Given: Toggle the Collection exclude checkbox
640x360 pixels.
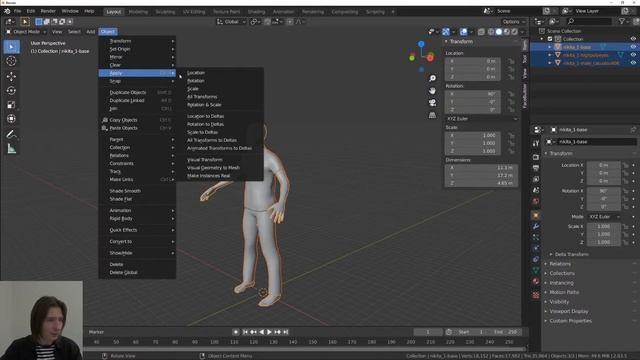Looking at the screenshot, I should point(550,39).
